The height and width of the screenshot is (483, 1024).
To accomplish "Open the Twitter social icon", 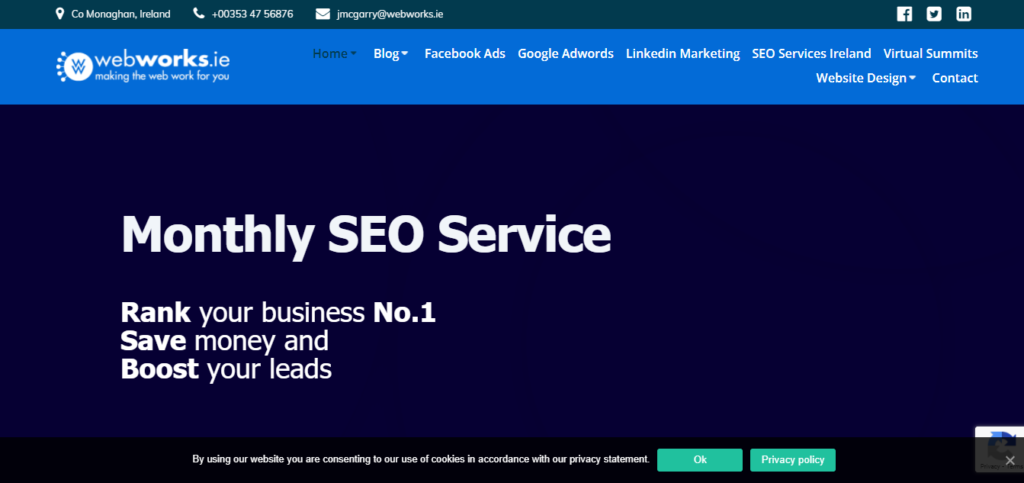I will pos(934,14).
